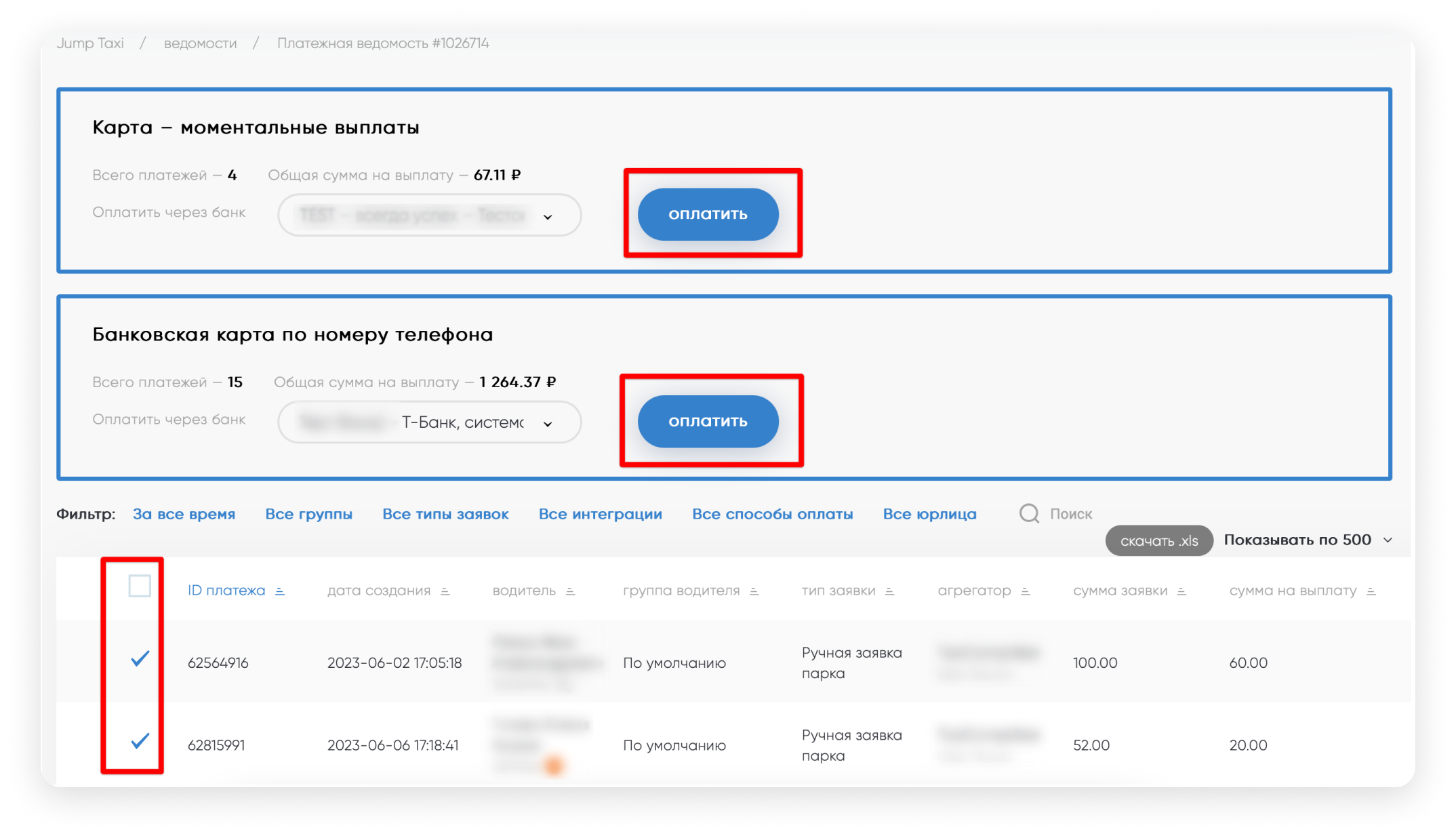This screenshot has height=836, width=1456.
Task: Click оплатить for instant card payouts
Action: 708,214
